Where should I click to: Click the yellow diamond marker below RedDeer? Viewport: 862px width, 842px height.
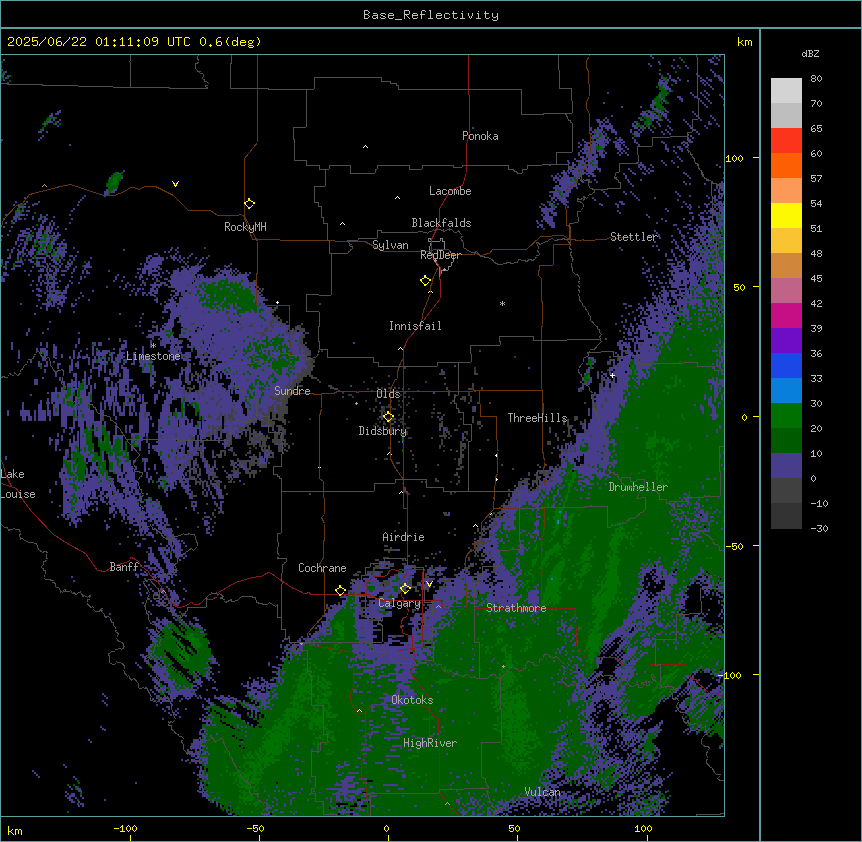(426, 281)
